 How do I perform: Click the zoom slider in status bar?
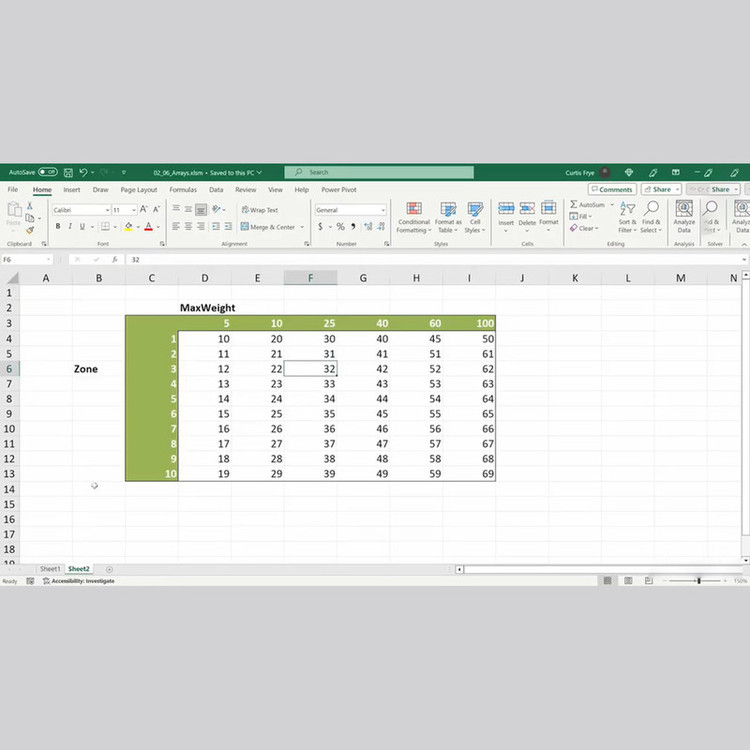pyautogui.click(x=698, y=581)
